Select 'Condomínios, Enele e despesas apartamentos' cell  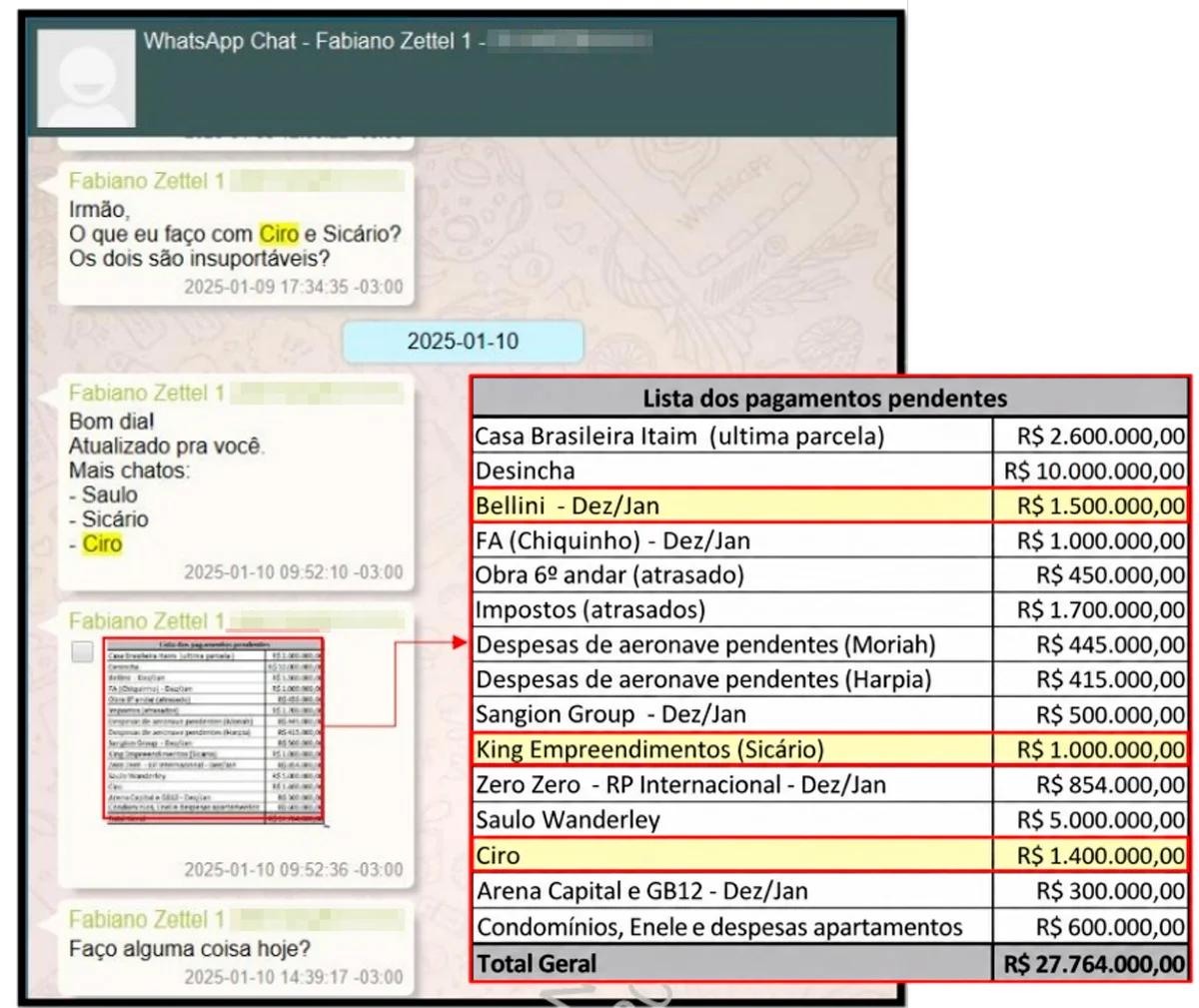tap(732, 927)
